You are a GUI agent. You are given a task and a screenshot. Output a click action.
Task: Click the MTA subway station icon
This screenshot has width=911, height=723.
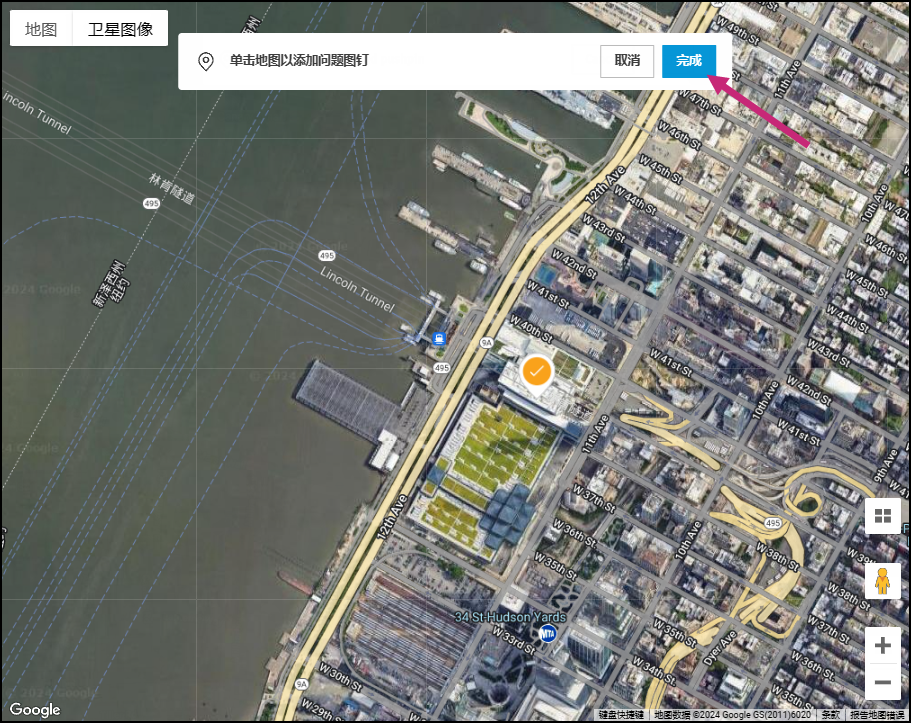547,633
